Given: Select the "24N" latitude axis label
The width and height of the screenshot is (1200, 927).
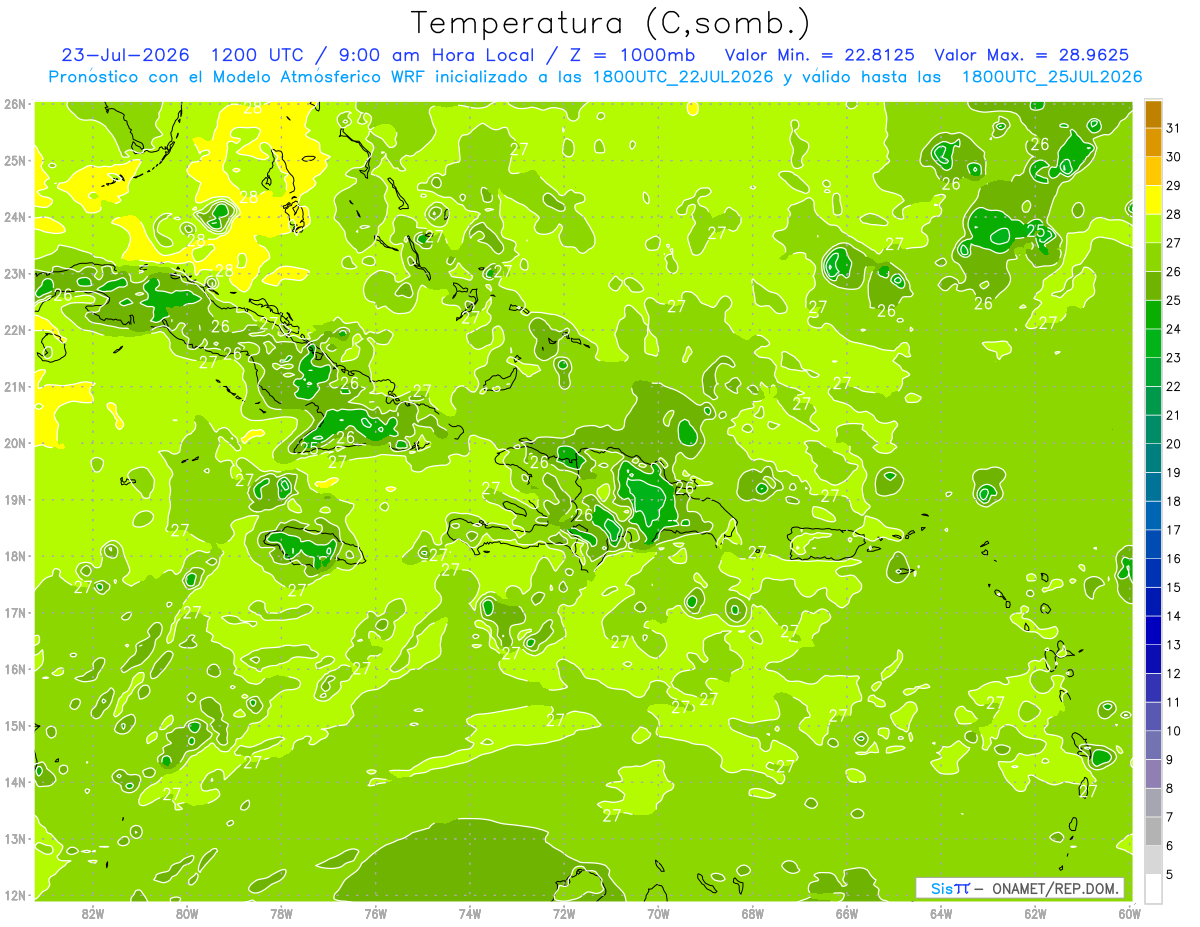Looking at the screenshot, I should point(15,217).
